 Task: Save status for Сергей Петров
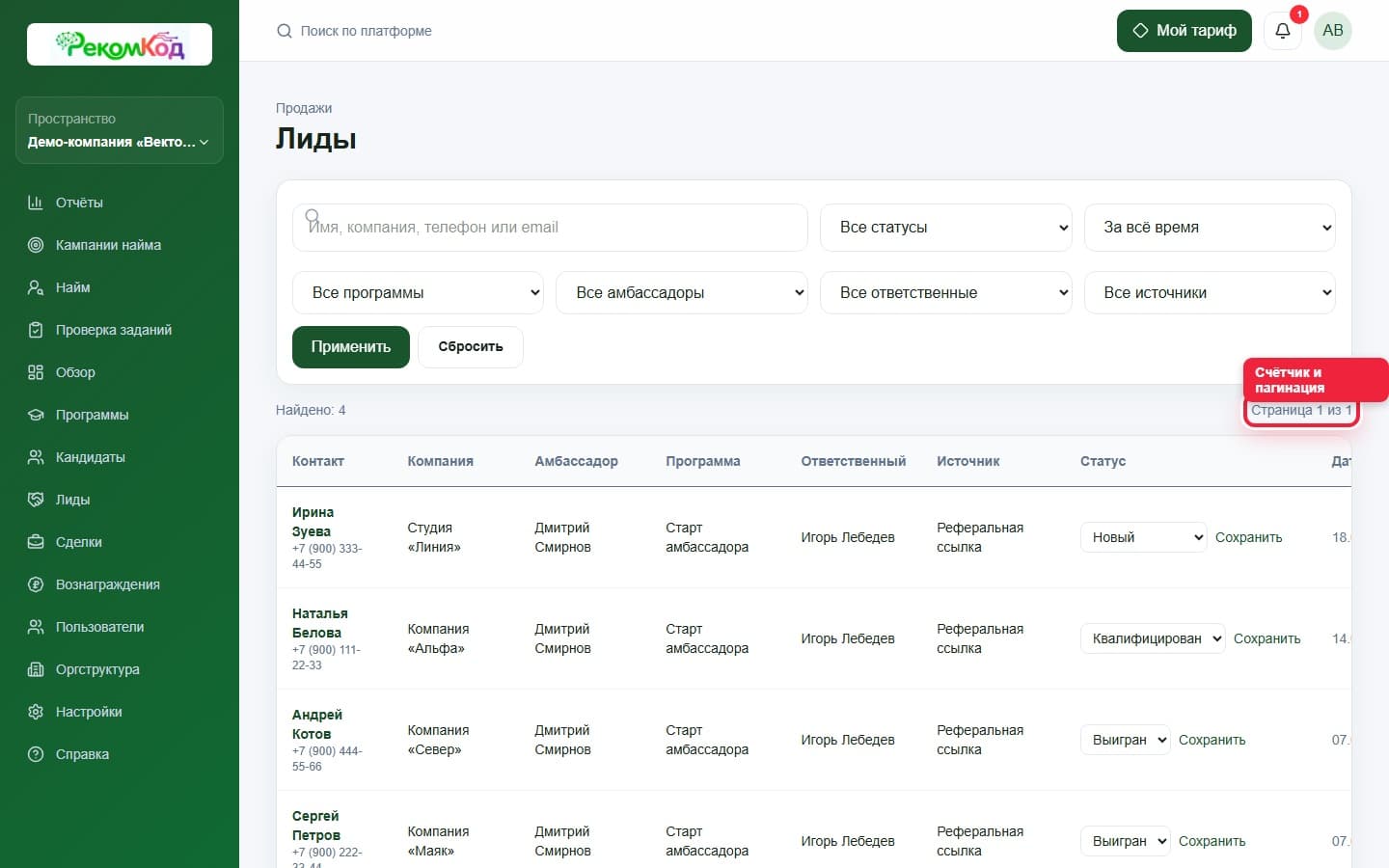(1212, 841)
